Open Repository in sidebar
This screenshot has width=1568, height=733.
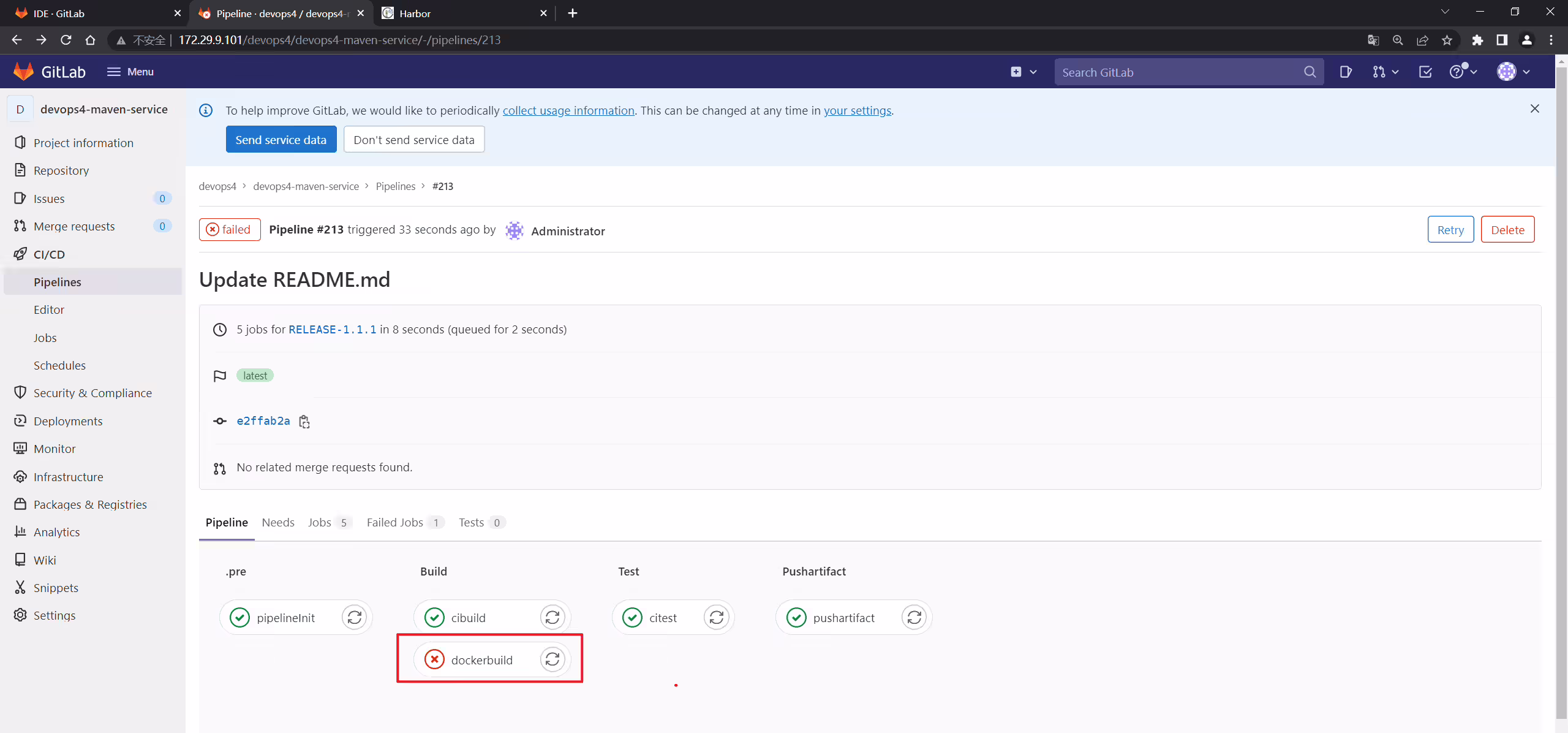coord(92,170)
